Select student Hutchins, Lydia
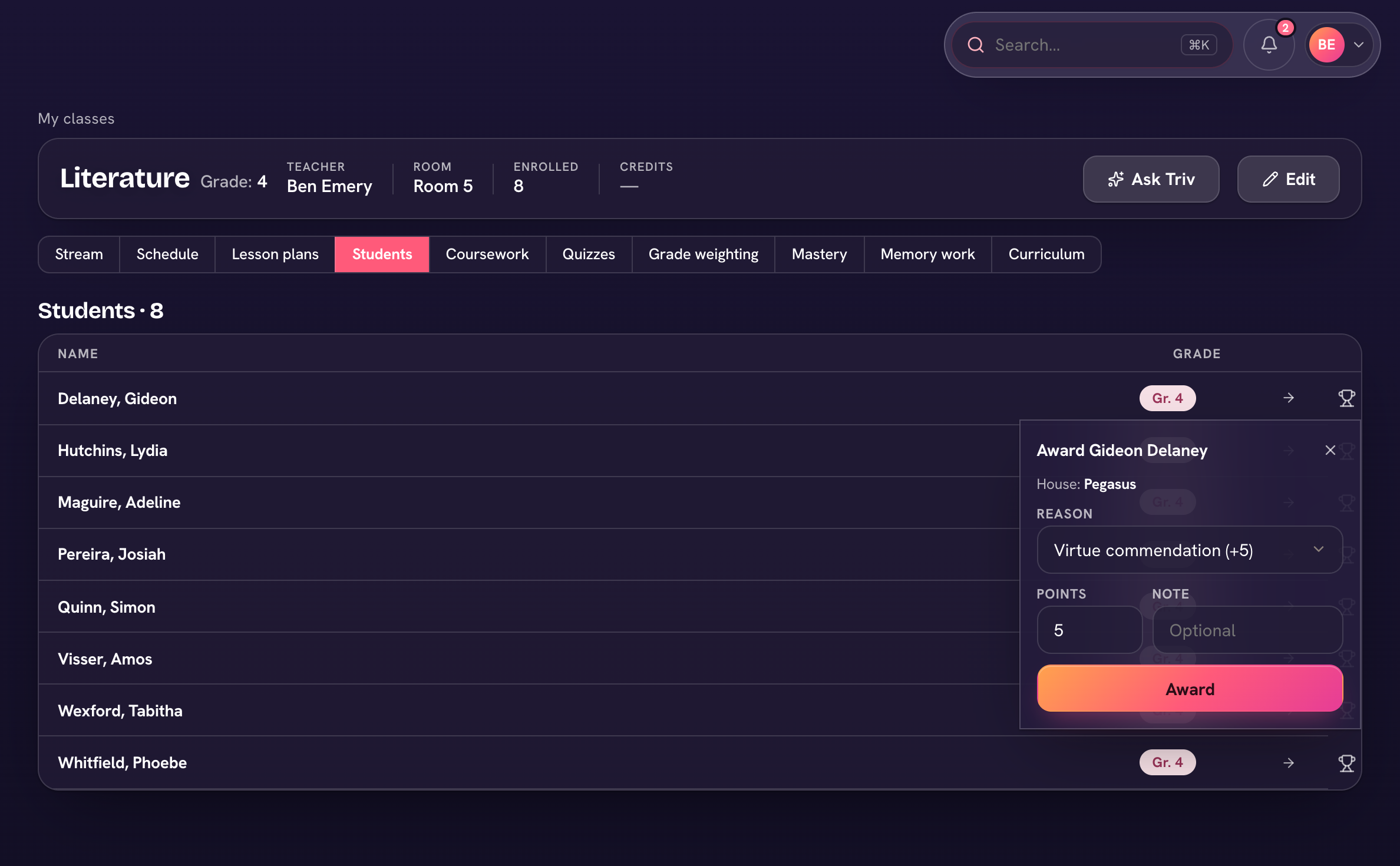Viewport: 1400px width, 866px height. pyautogui.click(x=113, y=451)
